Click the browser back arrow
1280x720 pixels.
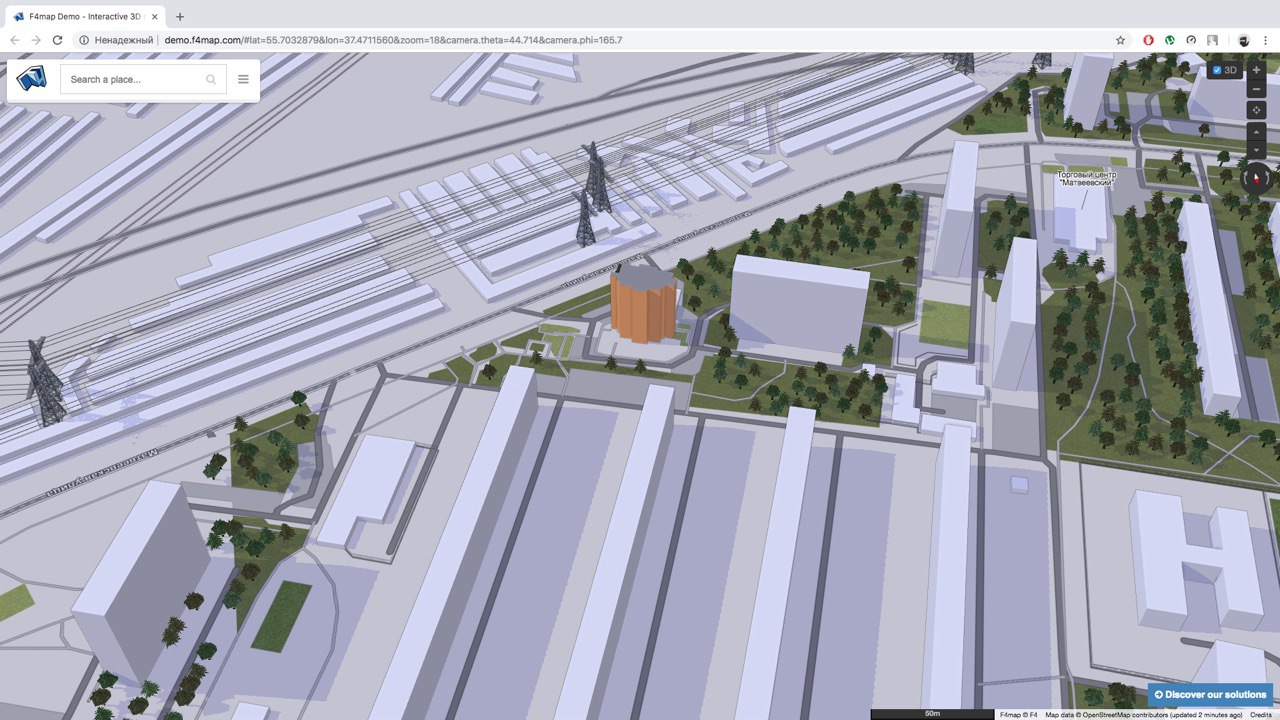14,40
